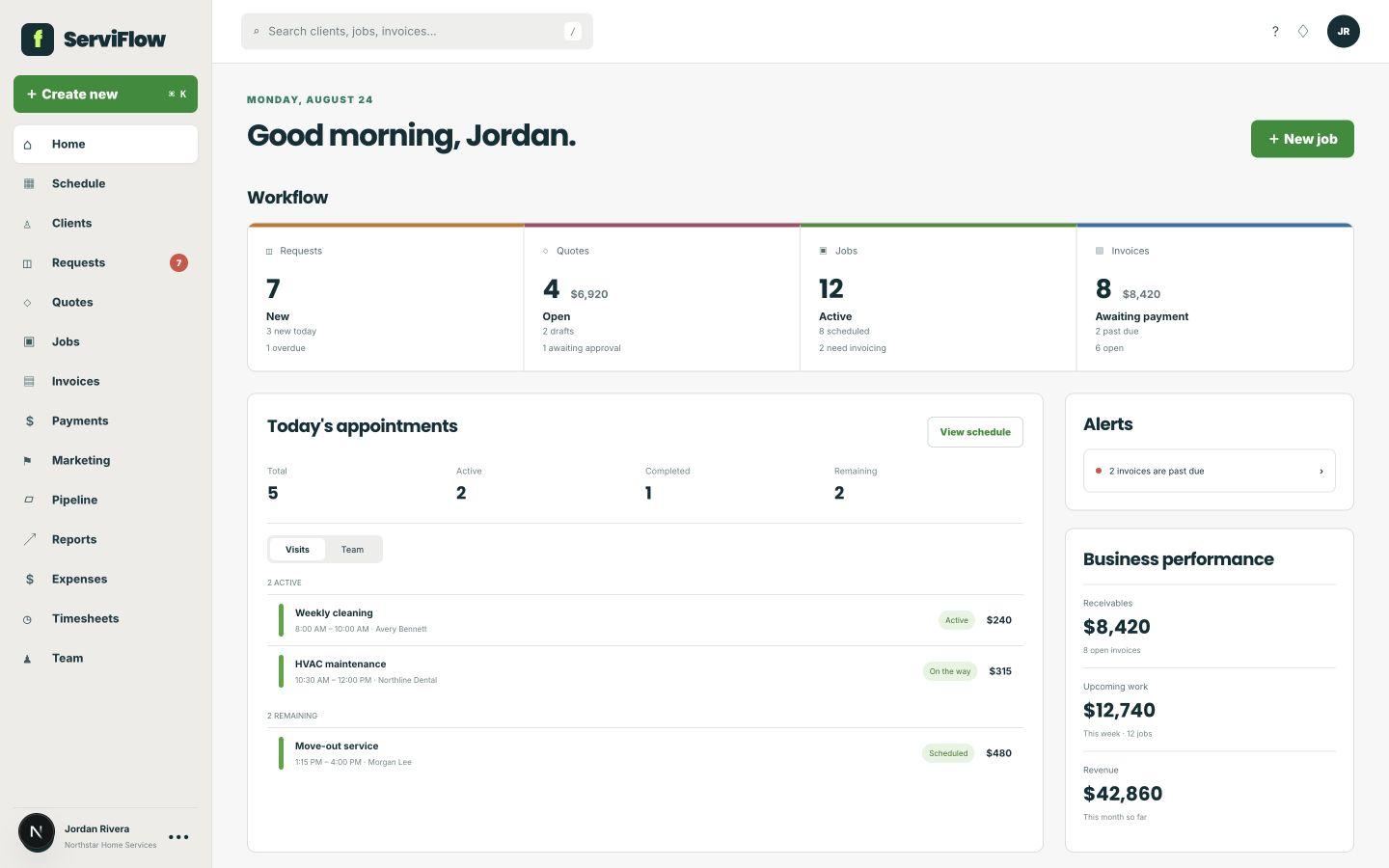The height and width of the screenshot is (868, 1389).
Task: Click the Payments dollar icon
Action: pos(29,421)
